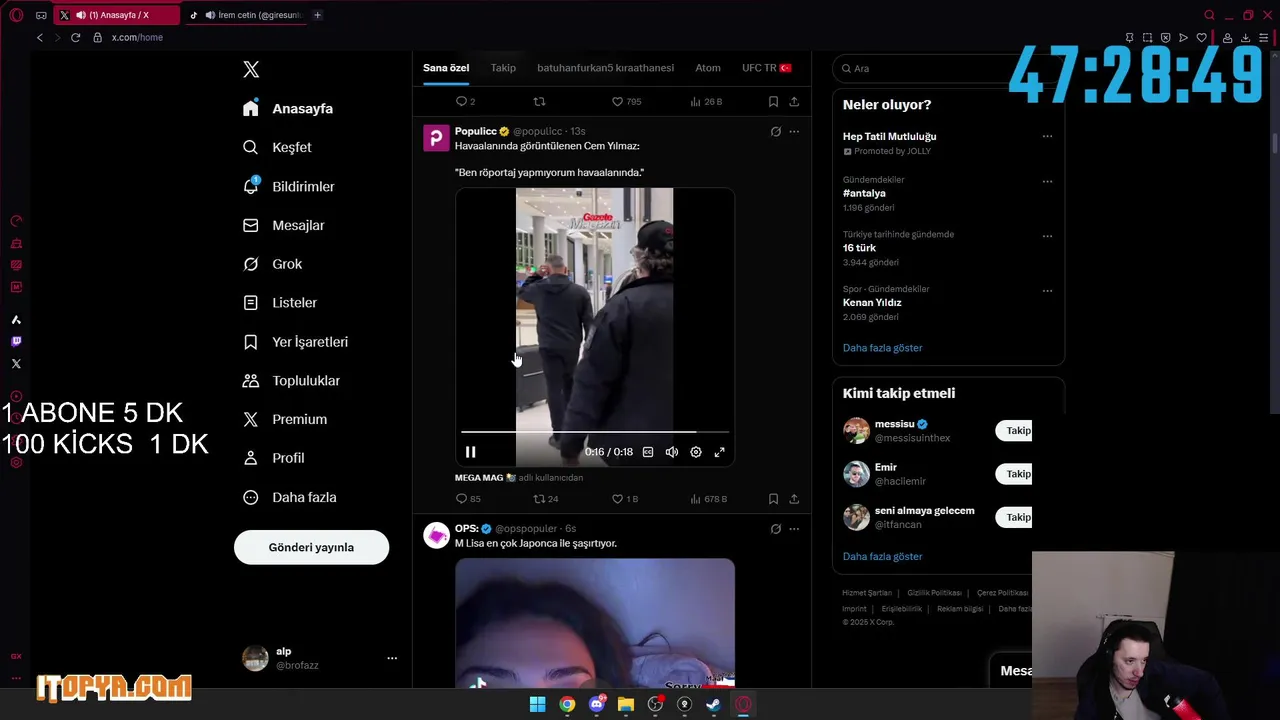Open Yer İşaretleri bookmarks
1280x720 pixels.
296,342
